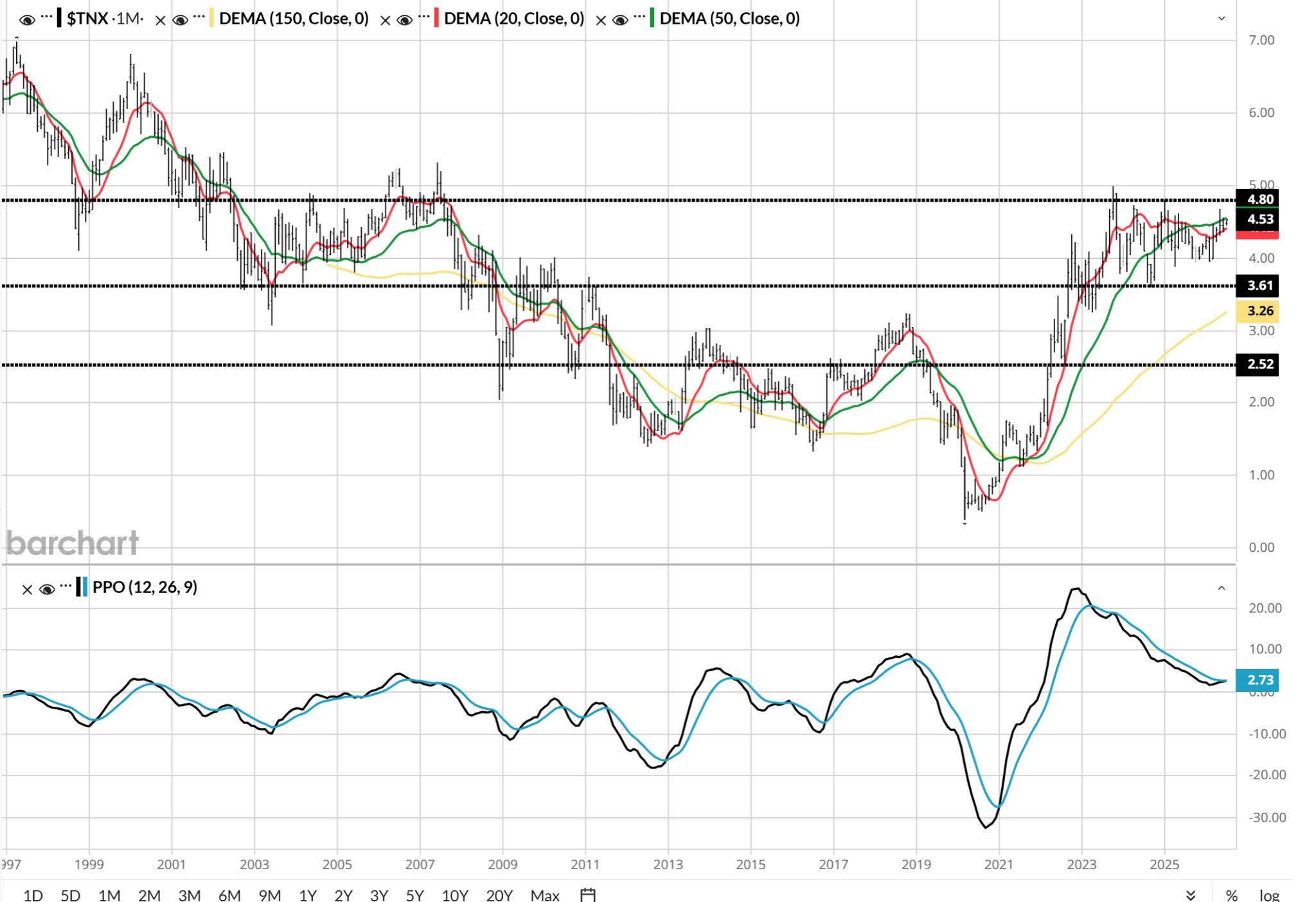
Task: Switch to the 3Y range
Action: [379, 895]
